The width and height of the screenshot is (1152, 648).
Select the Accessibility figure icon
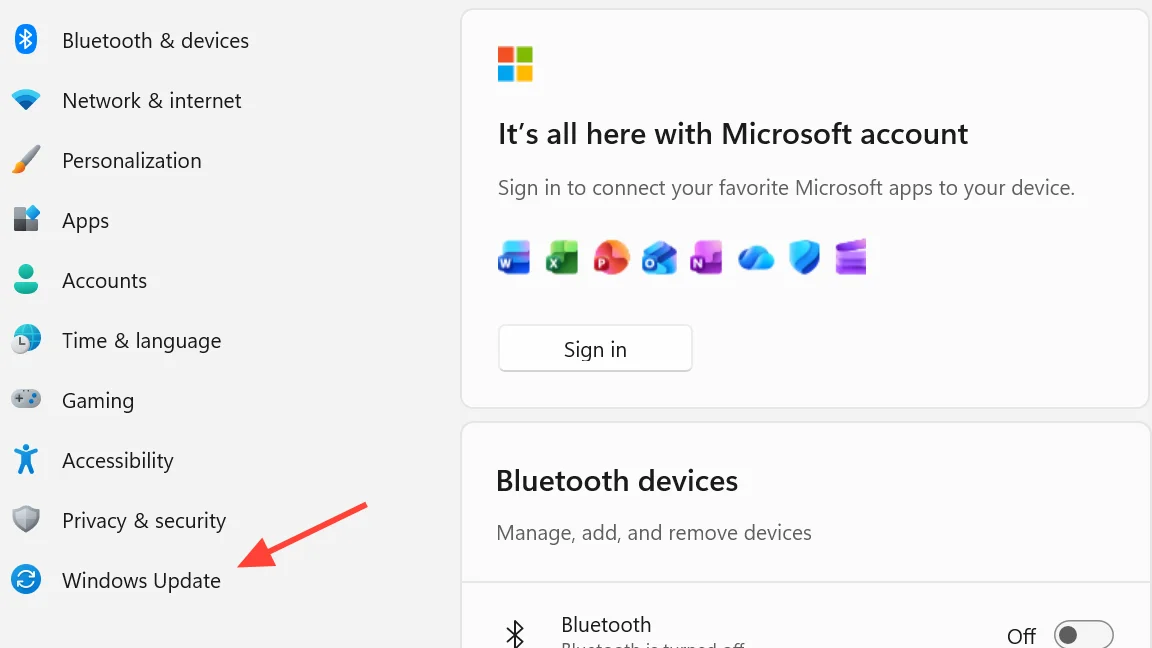[26, 460]
